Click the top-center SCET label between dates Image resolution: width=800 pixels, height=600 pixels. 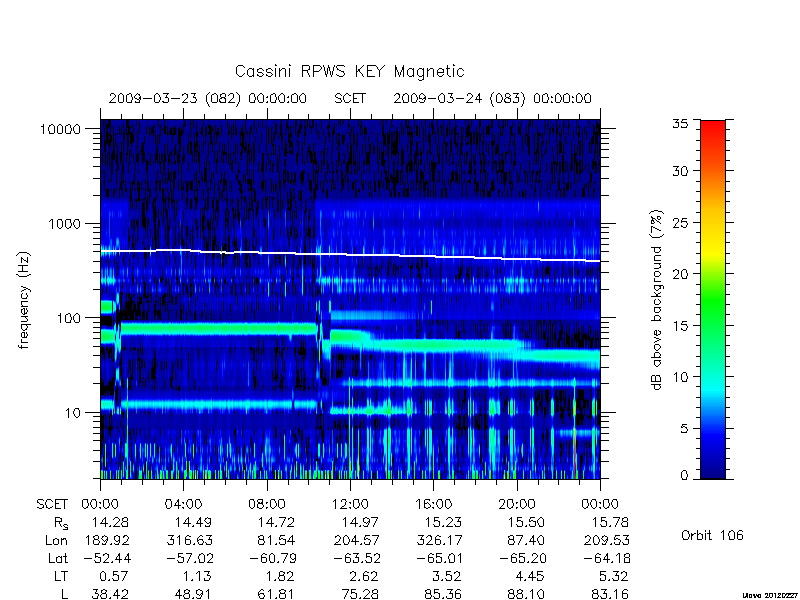click(350, 98)
